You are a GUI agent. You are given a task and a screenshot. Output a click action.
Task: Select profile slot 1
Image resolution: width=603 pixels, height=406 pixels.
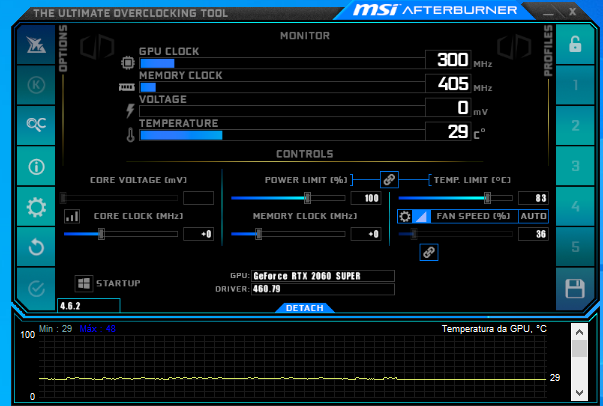pos(575,85)
